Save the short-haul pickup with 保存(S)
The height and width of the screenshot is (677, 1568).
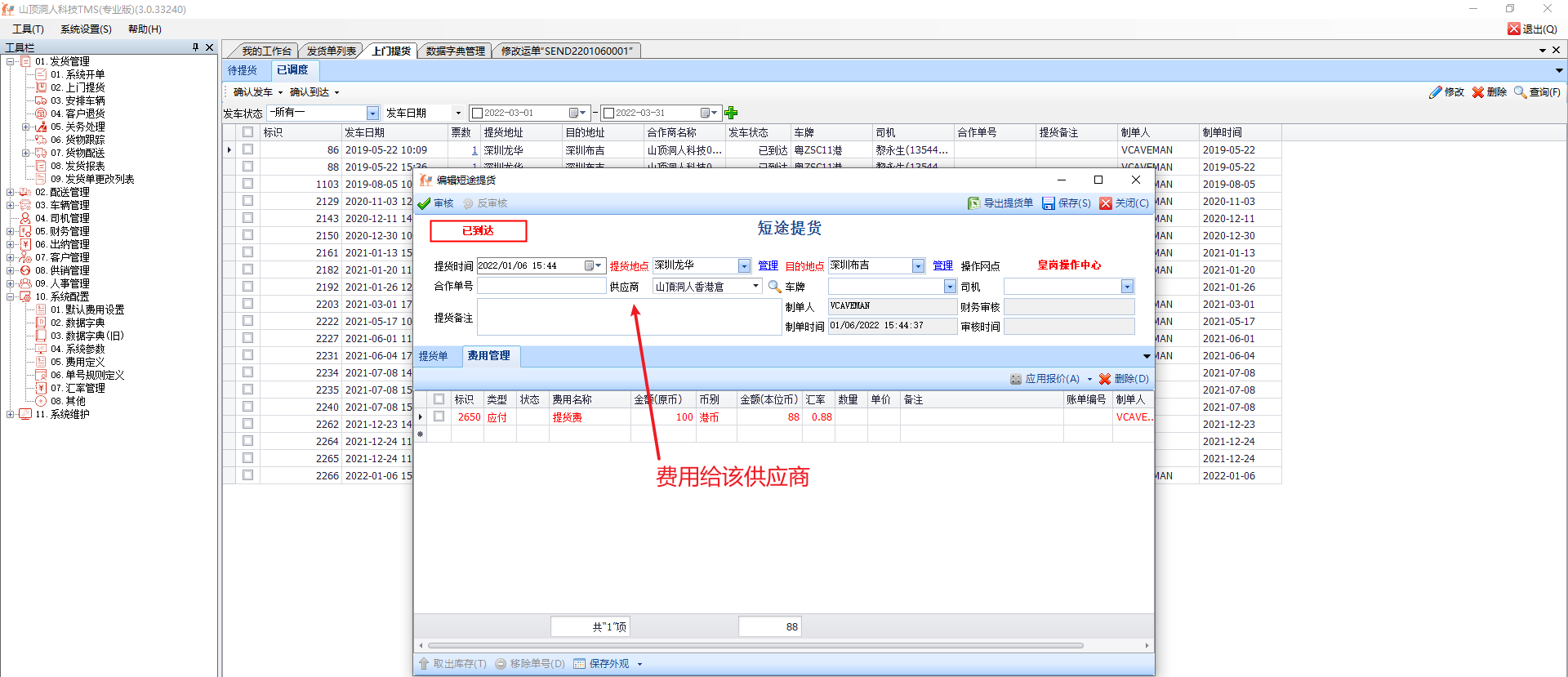tap(1066, 203)
